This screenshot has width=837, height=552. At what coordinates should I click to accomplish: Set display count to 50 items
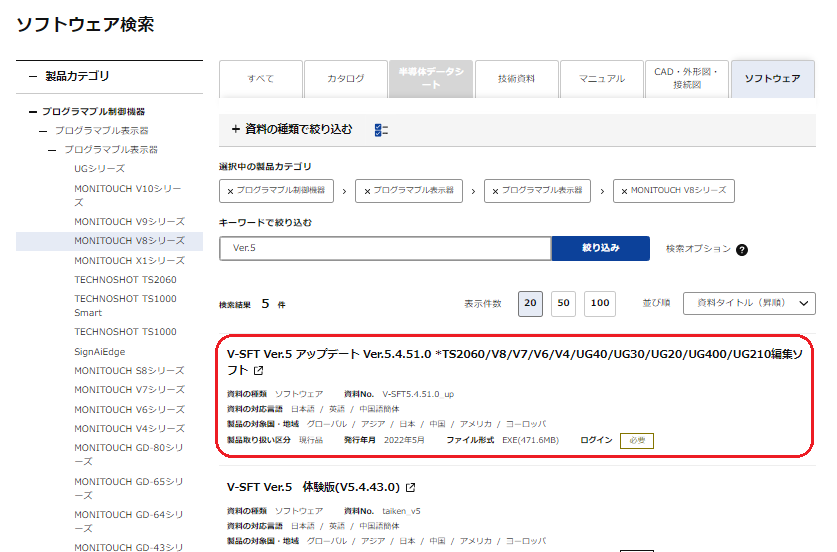pyautogui.click(x=564, y=304)
